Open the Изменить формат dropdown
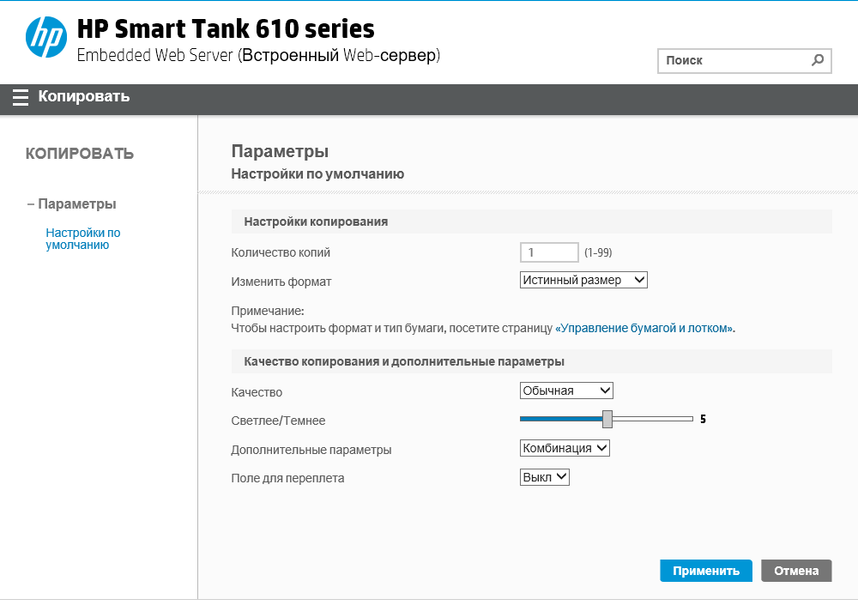Viewport: 858px width, 600px height. (x=584, y=281)
